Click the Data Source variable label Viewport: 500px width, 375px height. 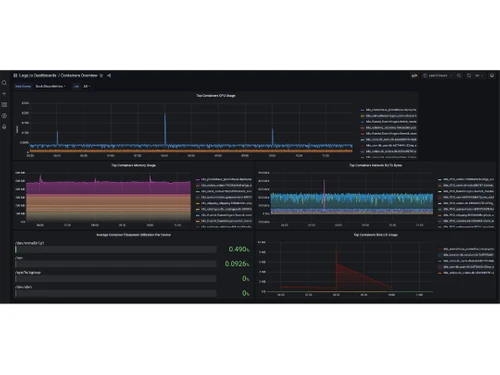tap(23, 86)
